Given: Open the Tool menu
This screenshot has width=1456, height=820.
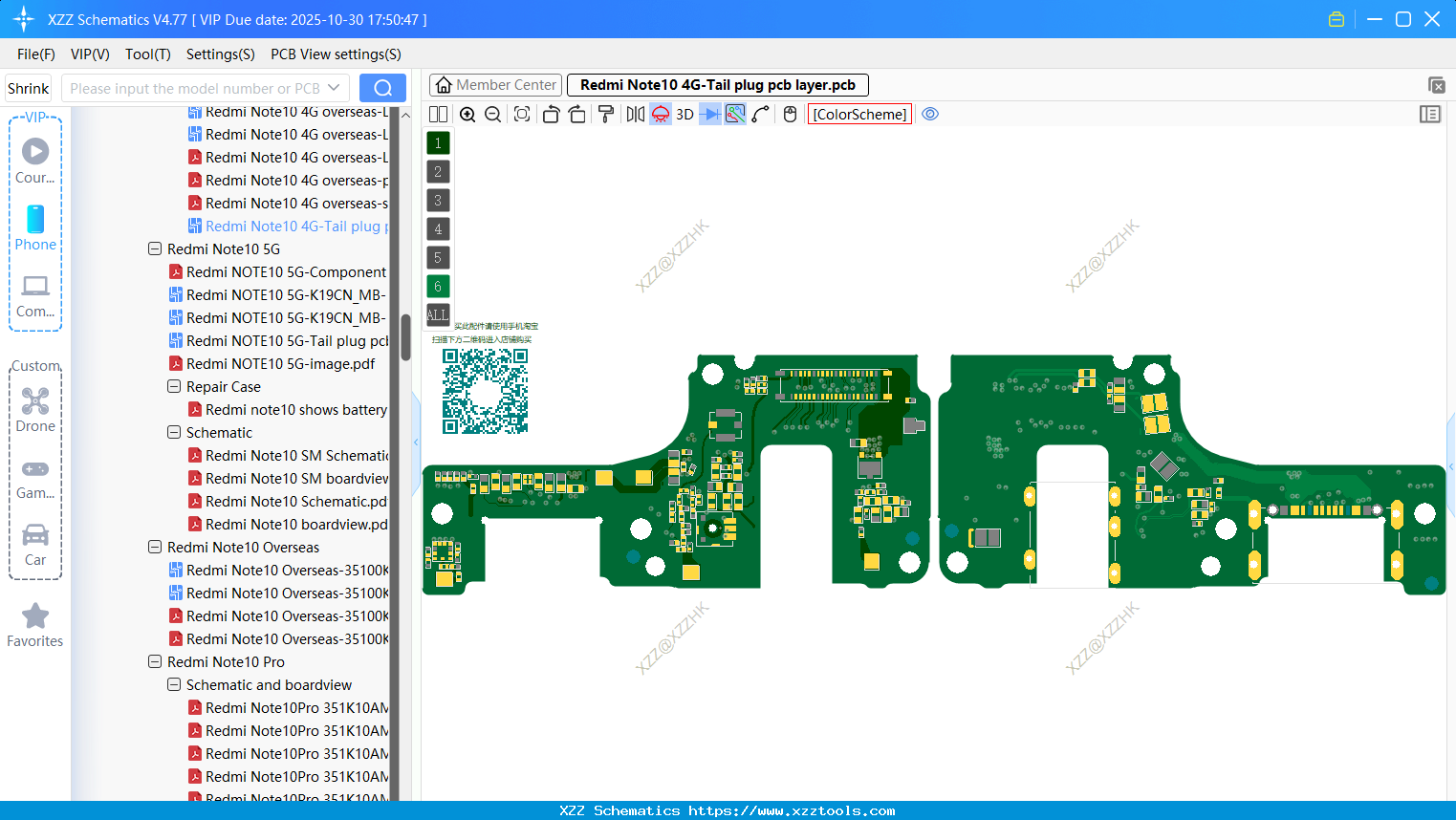Looking at the screenshot, I should (147, 54).
